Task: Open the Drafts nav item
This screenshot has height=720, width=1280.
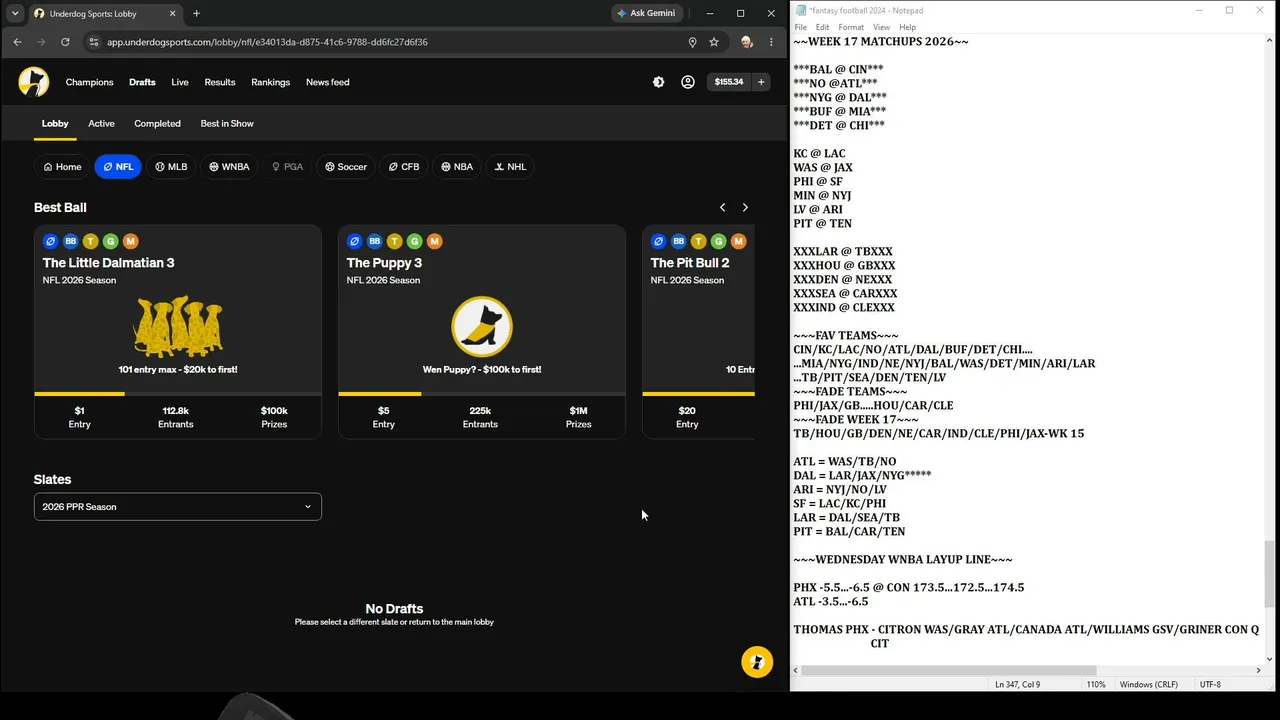Action: coord(142,82)
